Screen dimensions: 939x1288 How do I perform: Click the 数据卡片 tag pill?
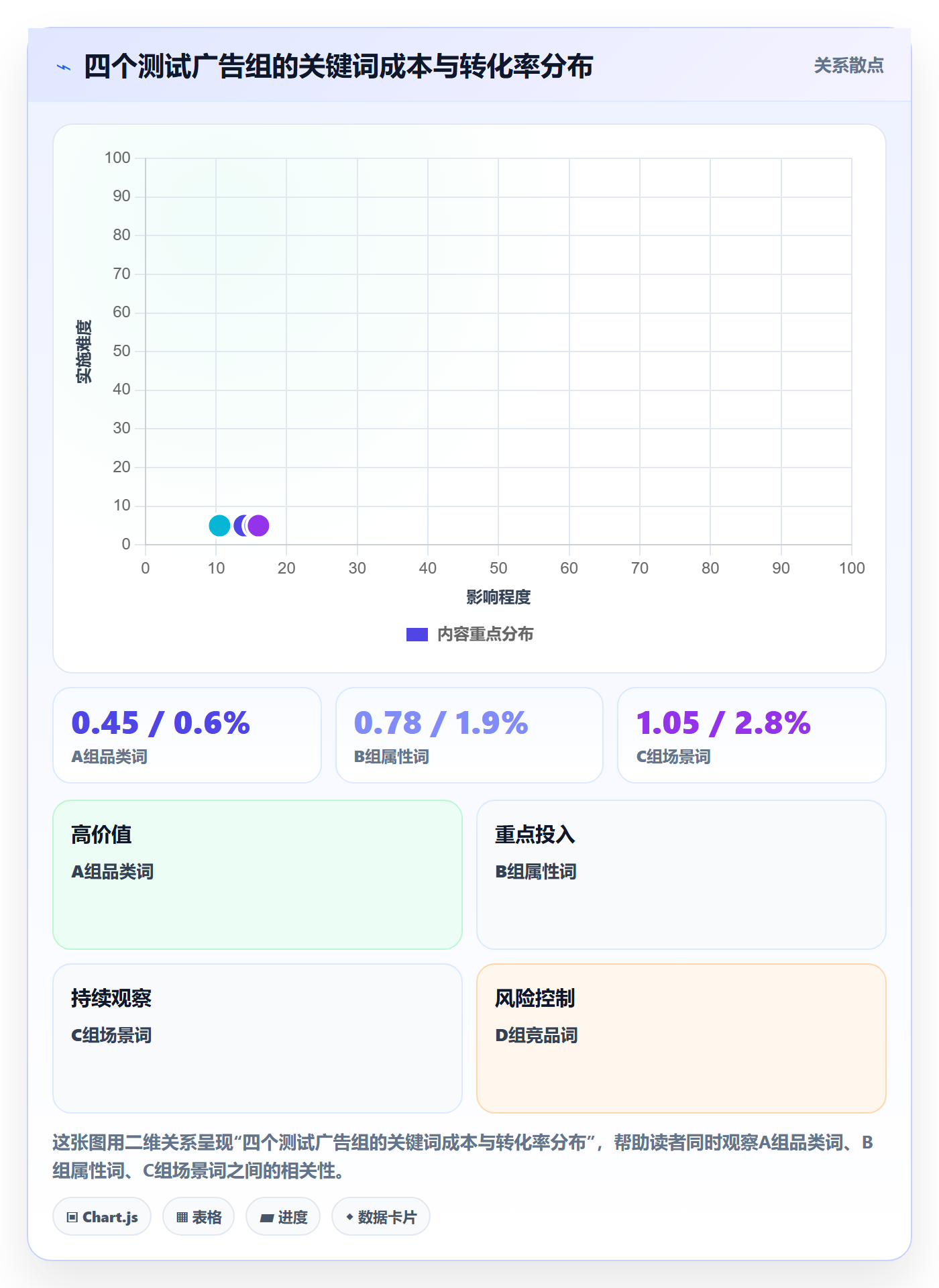pos(381,1217)
